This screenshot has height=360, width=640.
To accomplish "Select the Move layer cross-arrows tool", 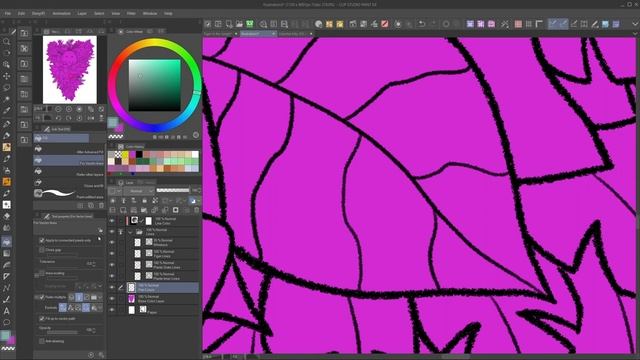I will (x=7, y=76).
